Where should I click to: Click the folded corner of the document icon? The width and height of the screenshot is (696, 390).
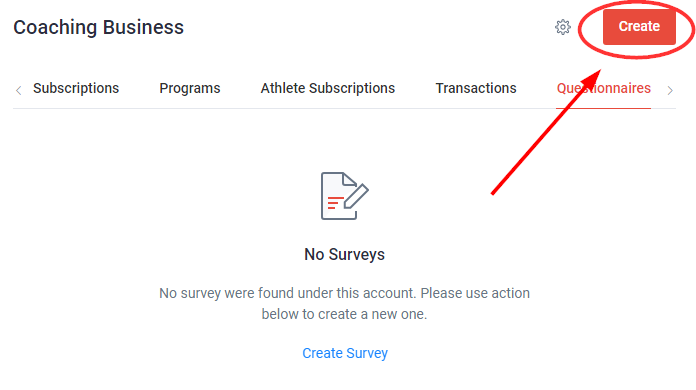[x=349, y=179]
